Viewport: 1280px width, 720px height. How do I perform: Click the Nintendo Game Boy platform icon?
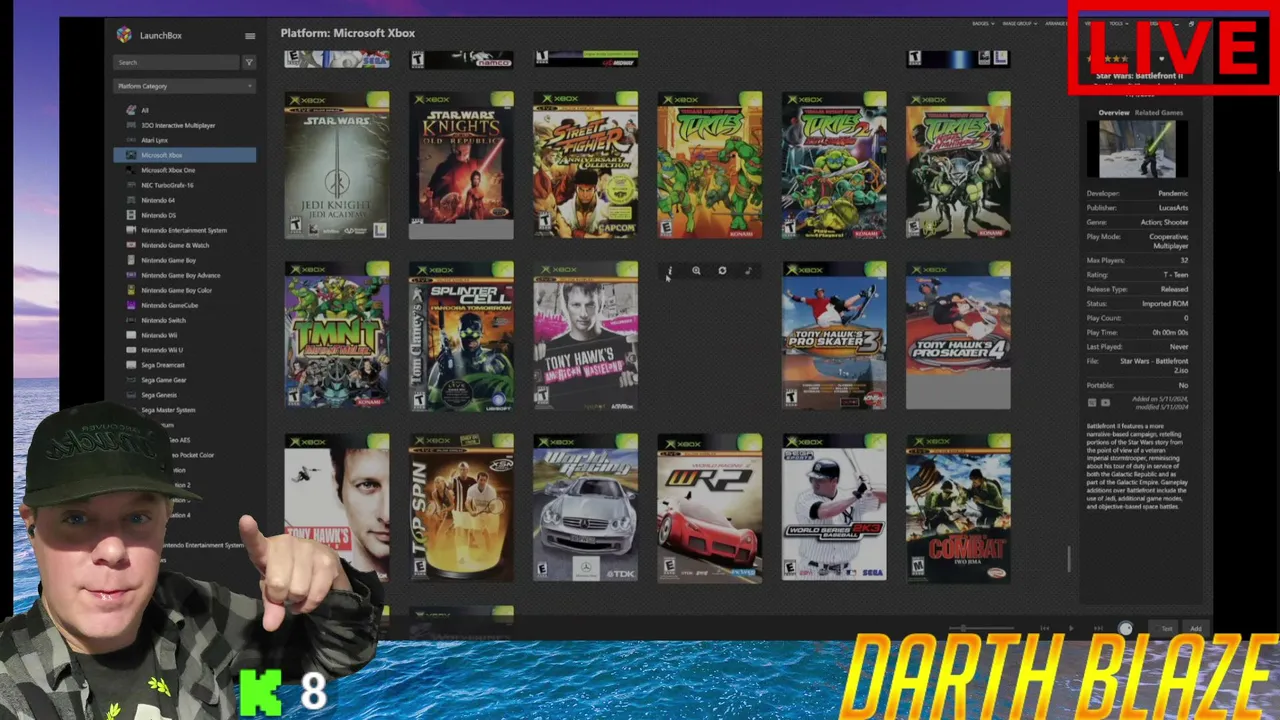(131, 260)
